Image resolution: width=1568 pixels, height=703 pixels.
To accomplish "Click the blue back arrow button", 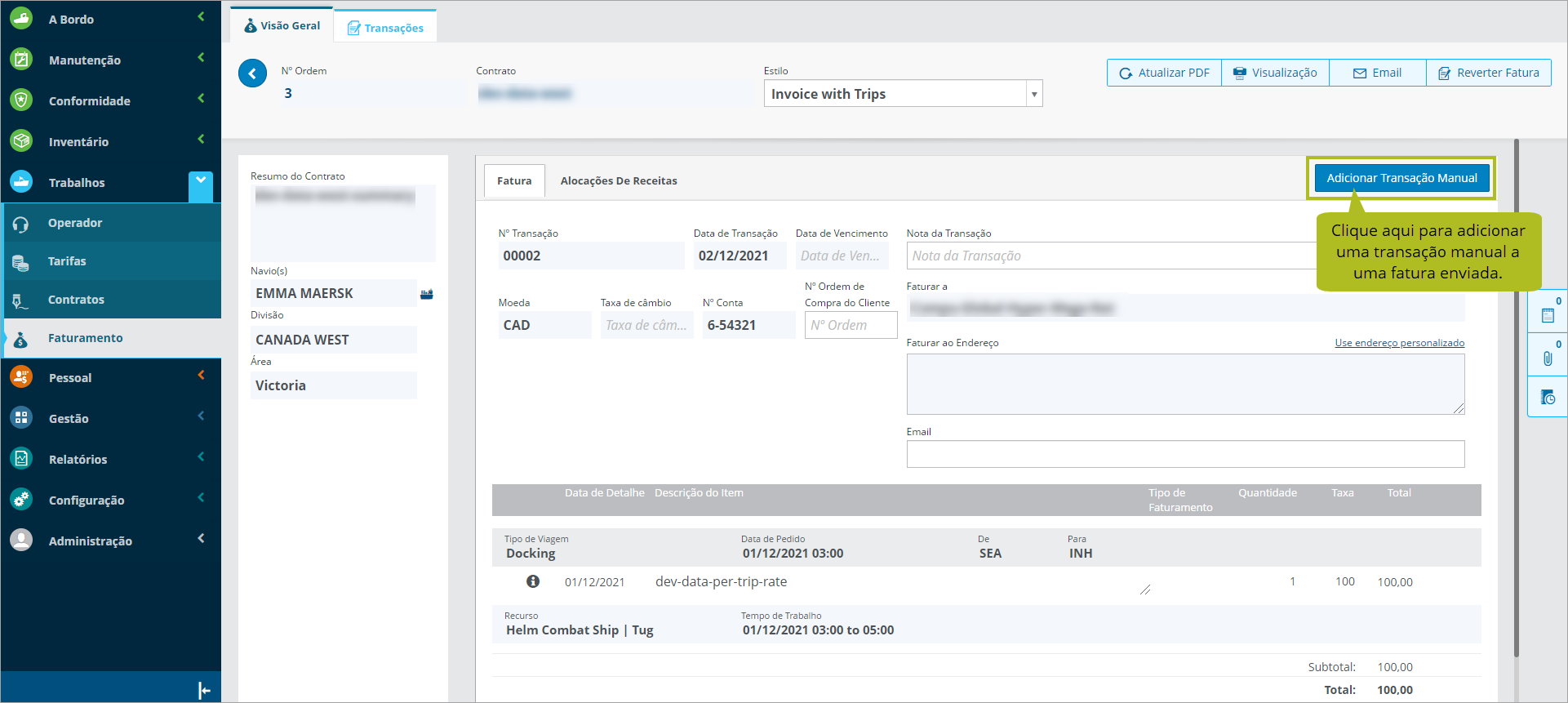I will (252, 73).
